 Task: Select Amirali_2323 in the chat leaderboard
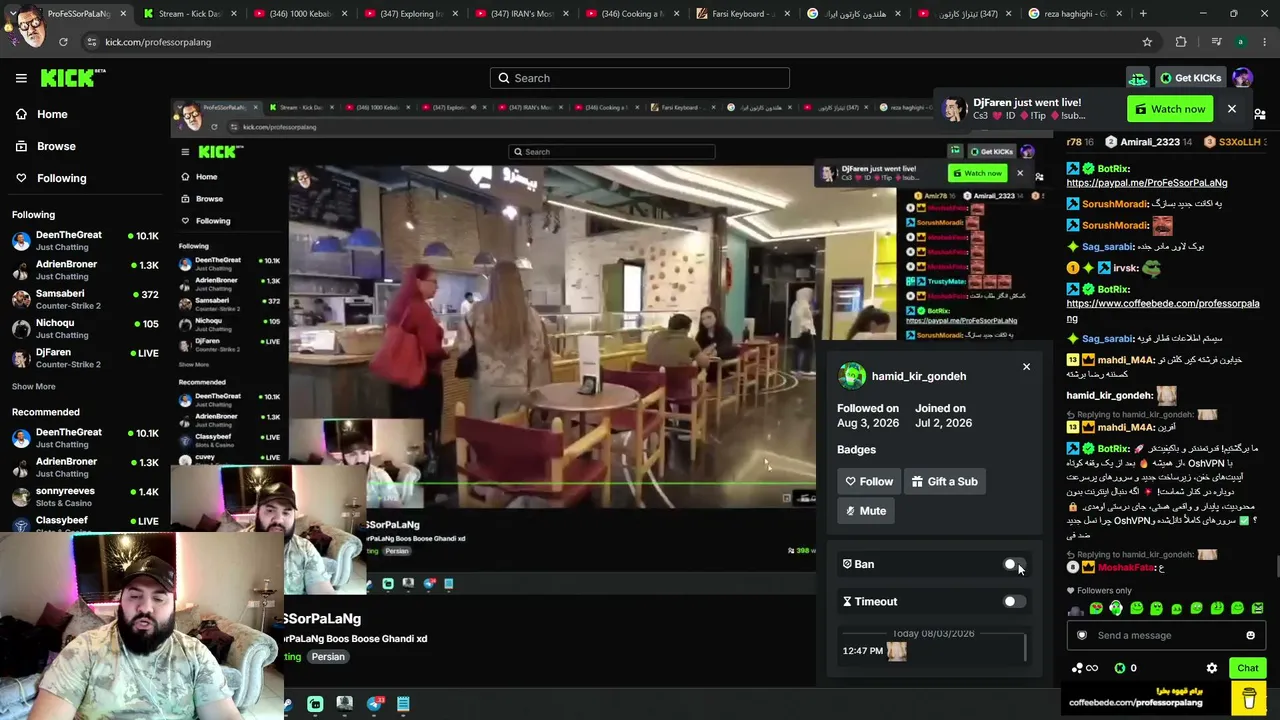[1150, 142]
